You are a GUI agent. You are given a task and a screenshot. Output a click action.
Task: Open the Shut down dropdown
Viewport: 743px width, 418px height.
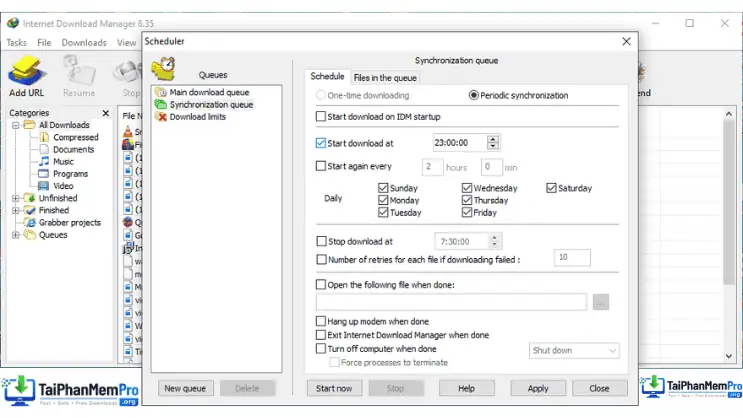click(x=574, y=351)
